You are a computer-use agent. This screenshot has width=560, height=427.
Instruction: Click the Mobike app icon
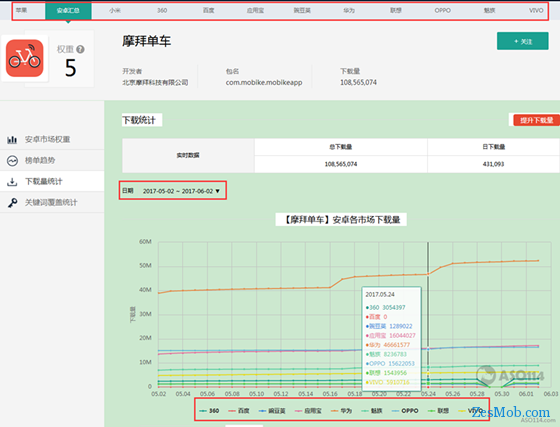click(x=25, y=58)
